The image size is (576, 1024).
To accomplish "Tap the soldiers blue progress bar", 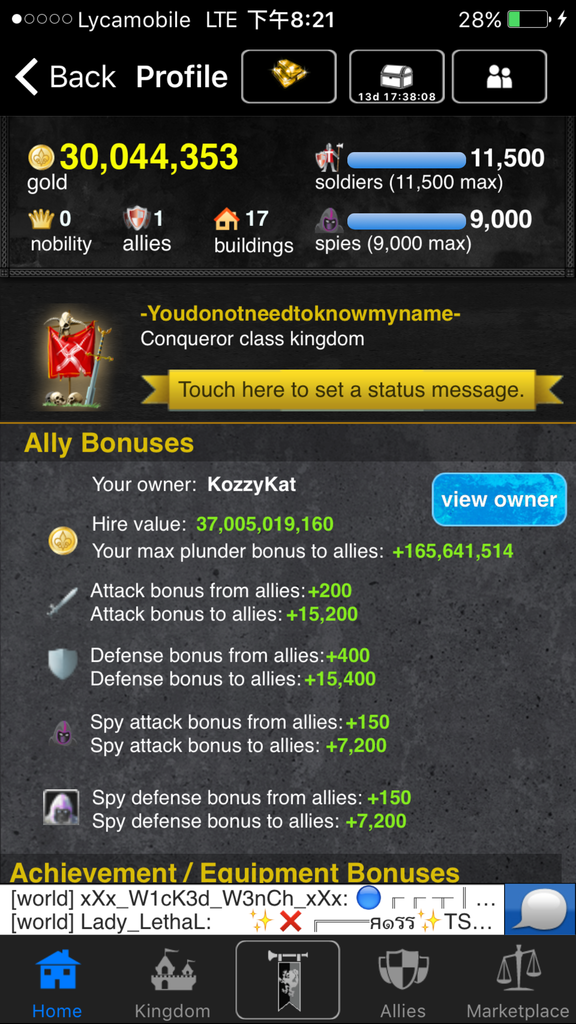I will click(x=406, y=159).
